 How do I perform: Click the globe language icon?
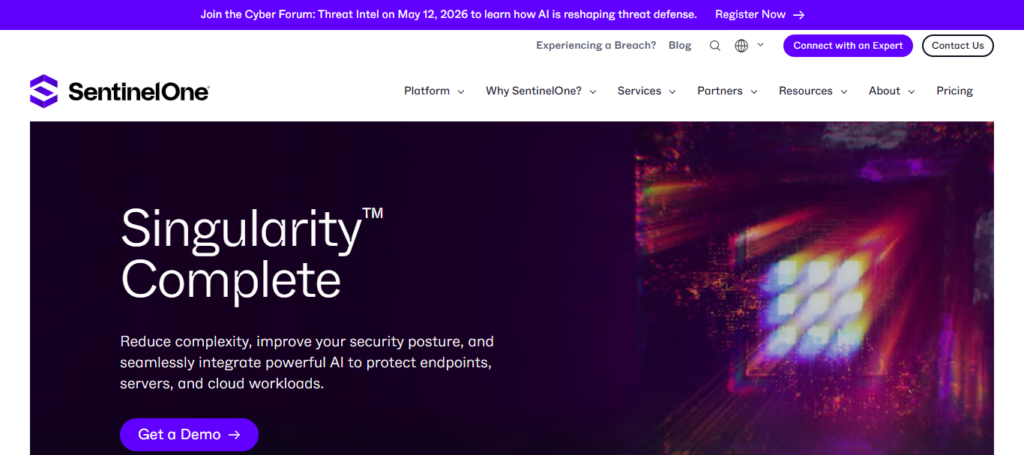tap(741, 45)
